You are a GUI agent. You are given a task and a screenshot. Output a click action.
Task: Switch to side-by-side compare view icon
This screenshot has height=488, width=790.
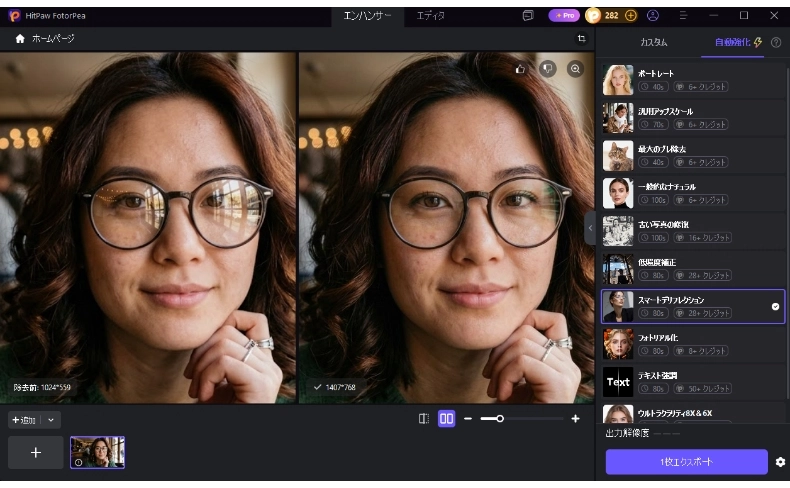click(446, 419)
